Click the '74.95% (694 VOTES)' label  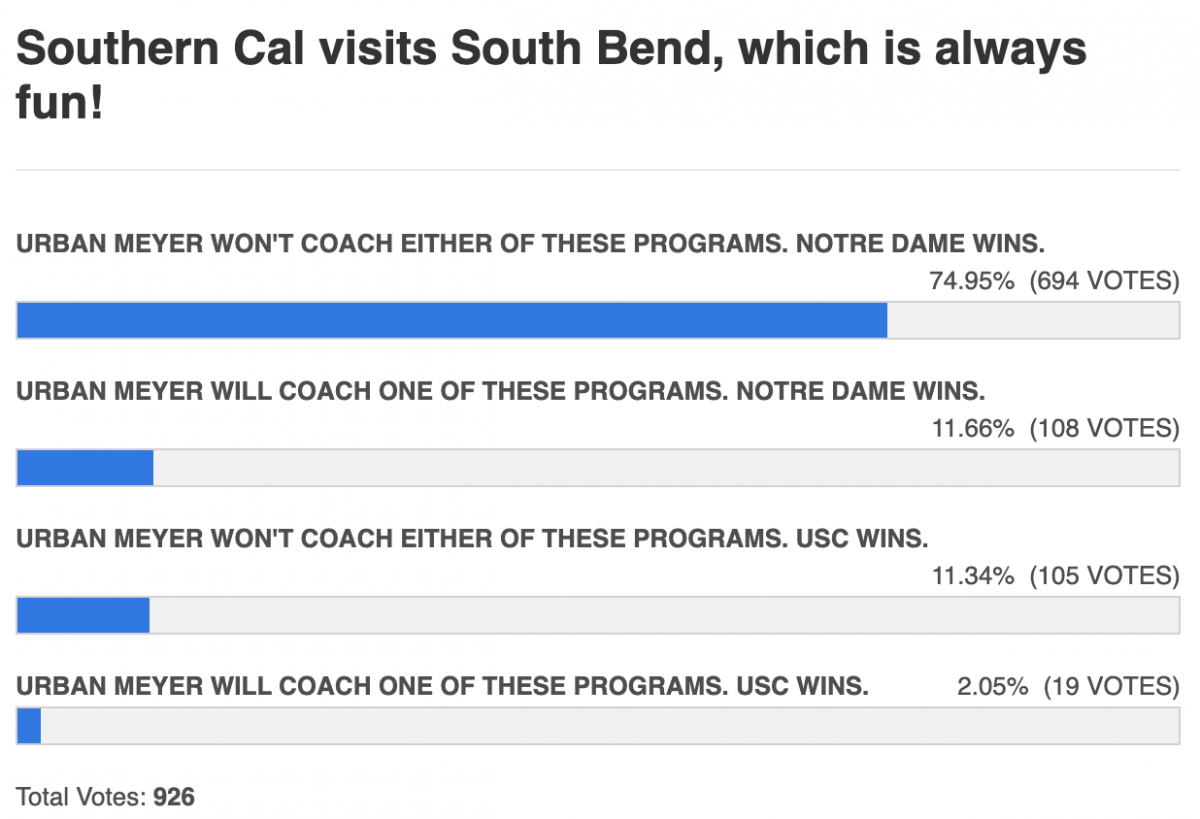tap(1054, 281)
